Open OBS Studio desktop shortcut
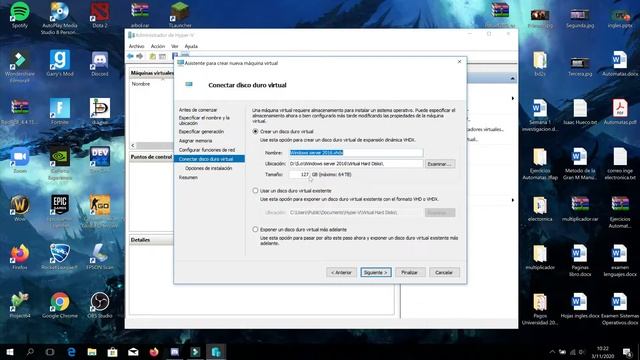This screenshot has height=360, width=640. (100, 305)
